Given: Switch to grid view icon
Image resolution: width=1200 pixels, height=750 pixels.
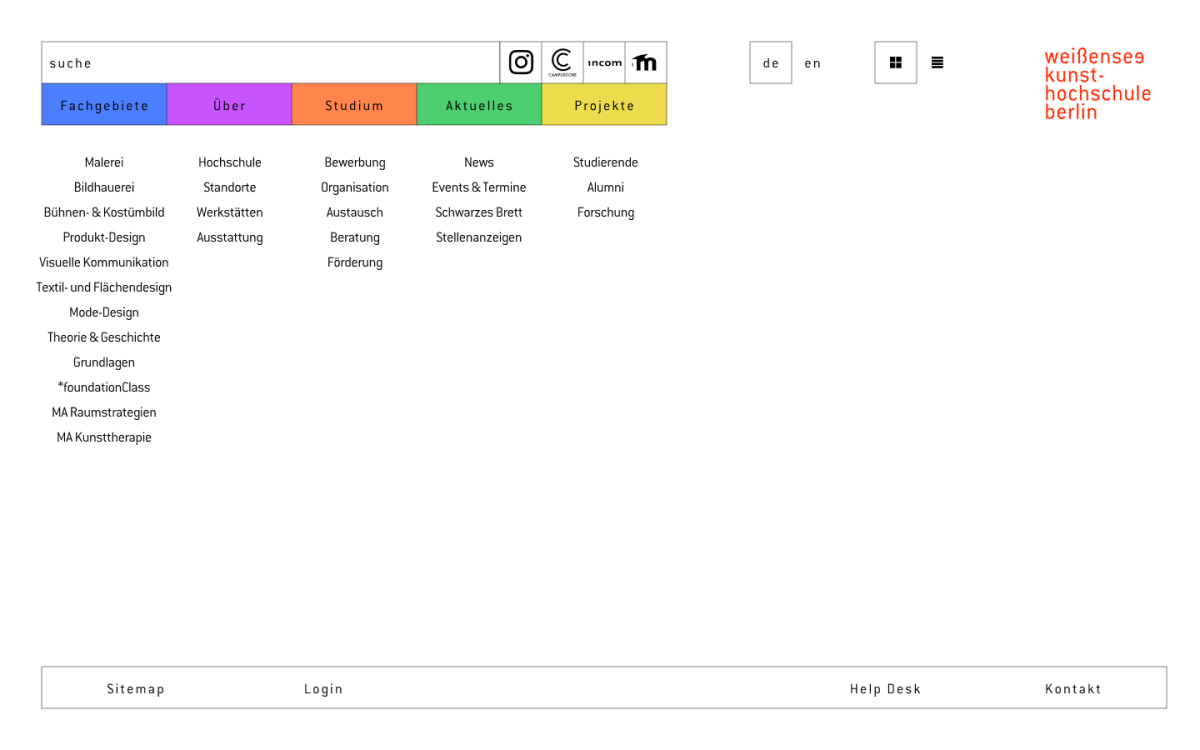Looking at the screenshot, I should [x=895, y=62].
